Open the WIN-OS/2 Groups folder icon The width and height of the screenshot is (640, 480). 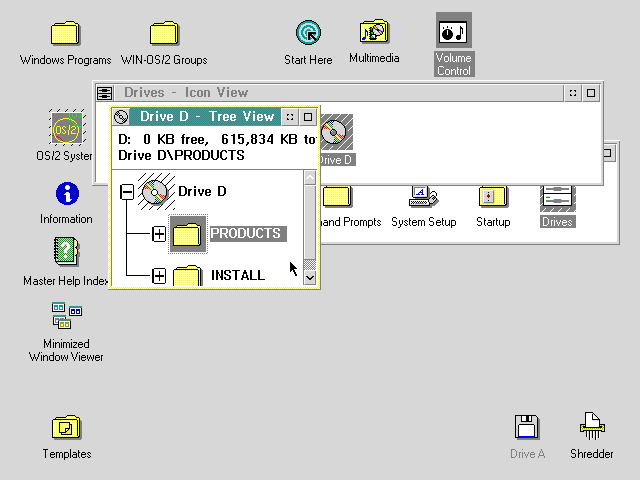(164, 33)
